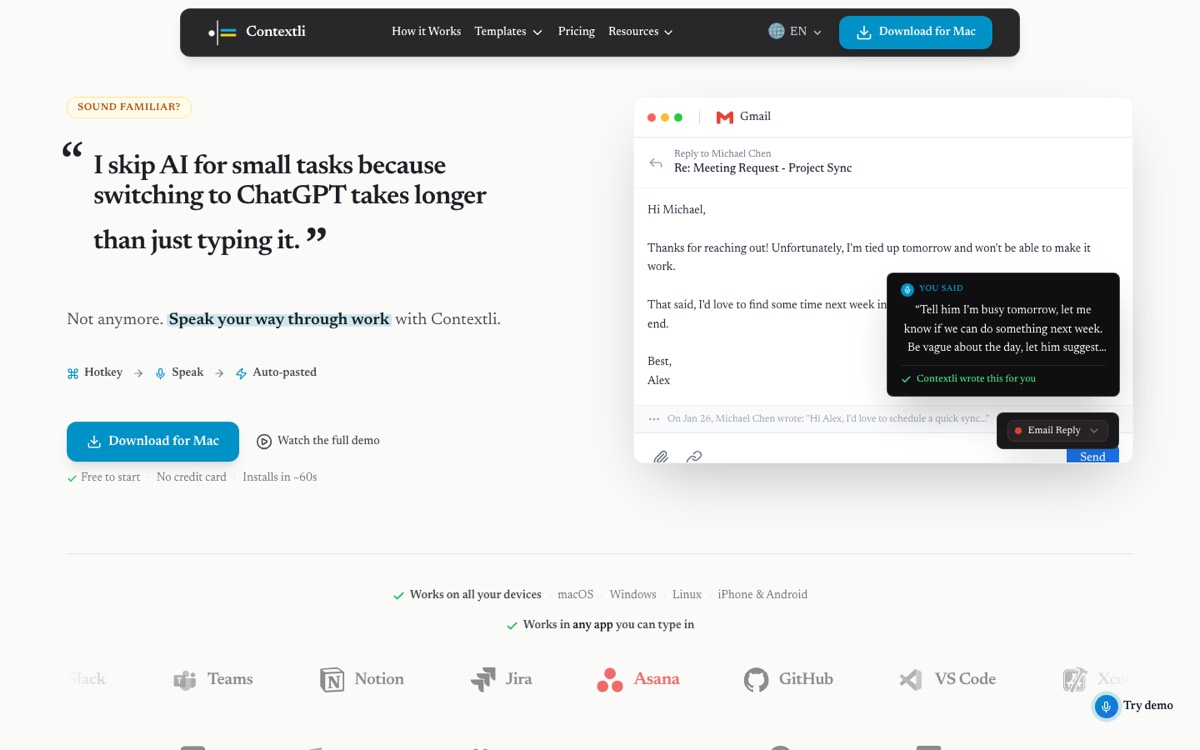
Task: Click the Sound Familiar badge
Action: click(129, 107)
